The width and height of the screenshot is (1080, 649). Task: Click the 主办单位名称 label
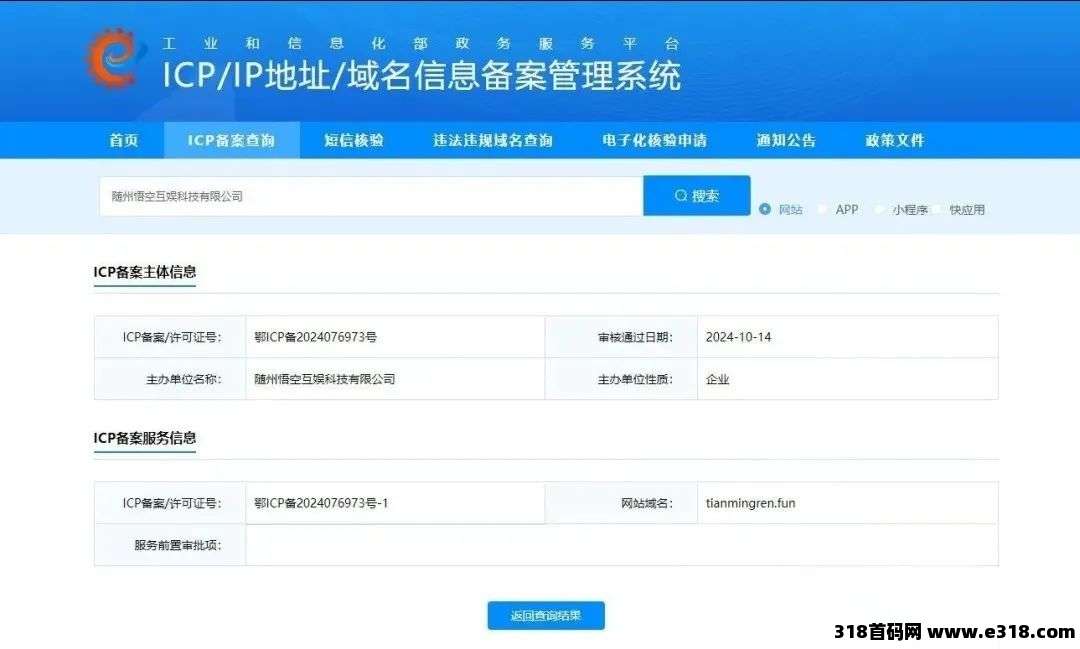coord(183,379)
